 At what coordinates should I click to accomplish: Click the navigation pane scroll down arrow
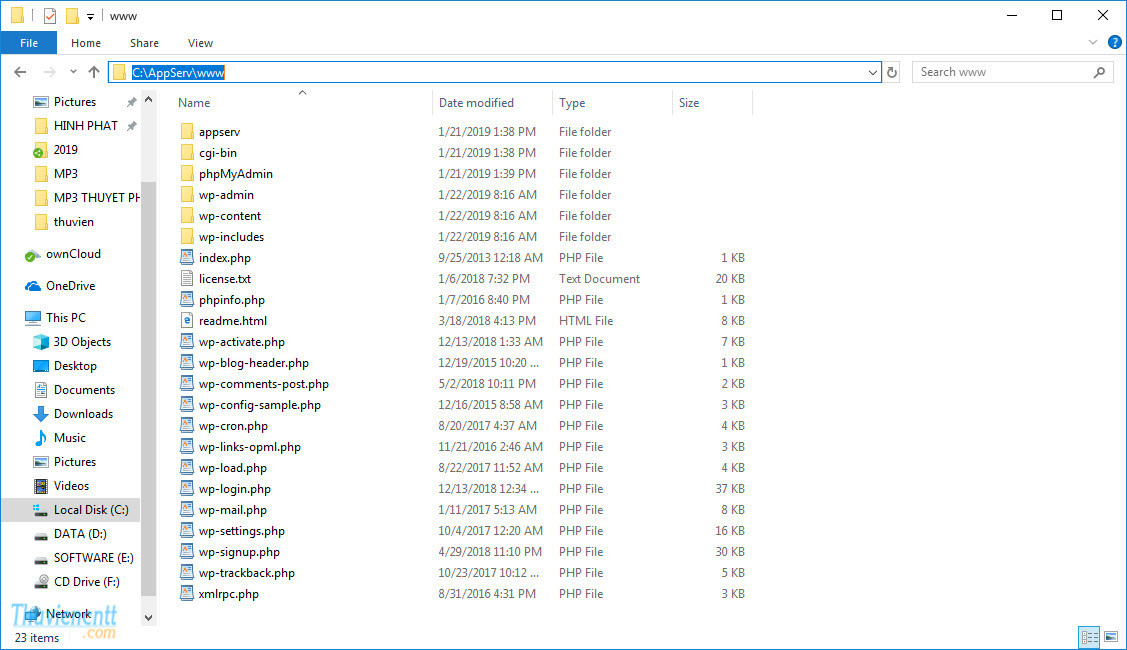tap(149, 618)
